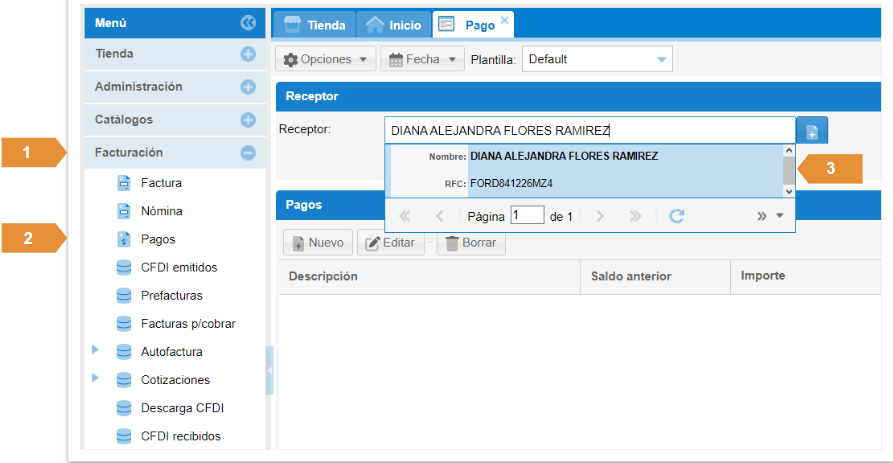Switch to the Tienda tab

[315, 25]
